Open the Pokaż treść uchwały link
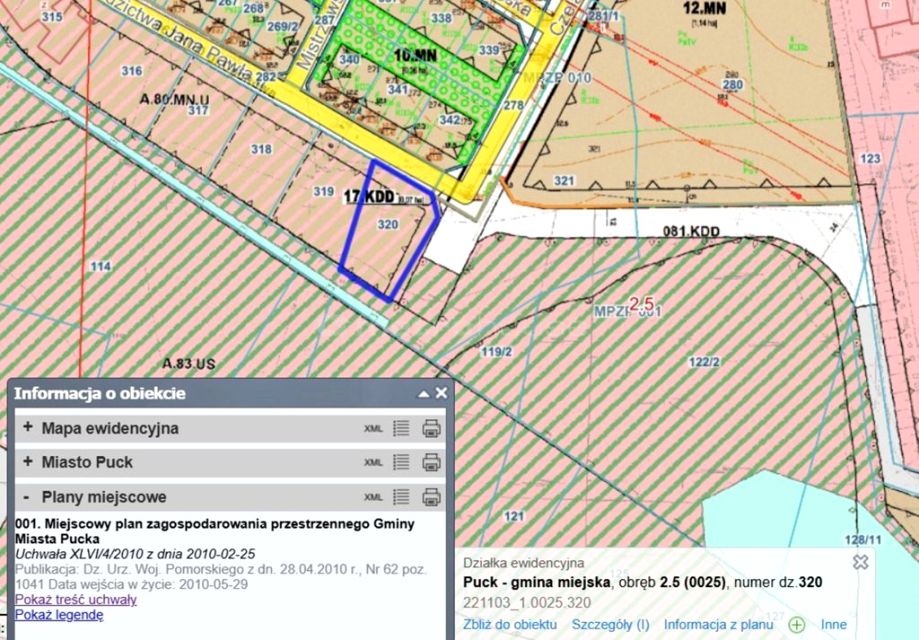The height and width of the screenshot is (640, 919). click(76, 600)
